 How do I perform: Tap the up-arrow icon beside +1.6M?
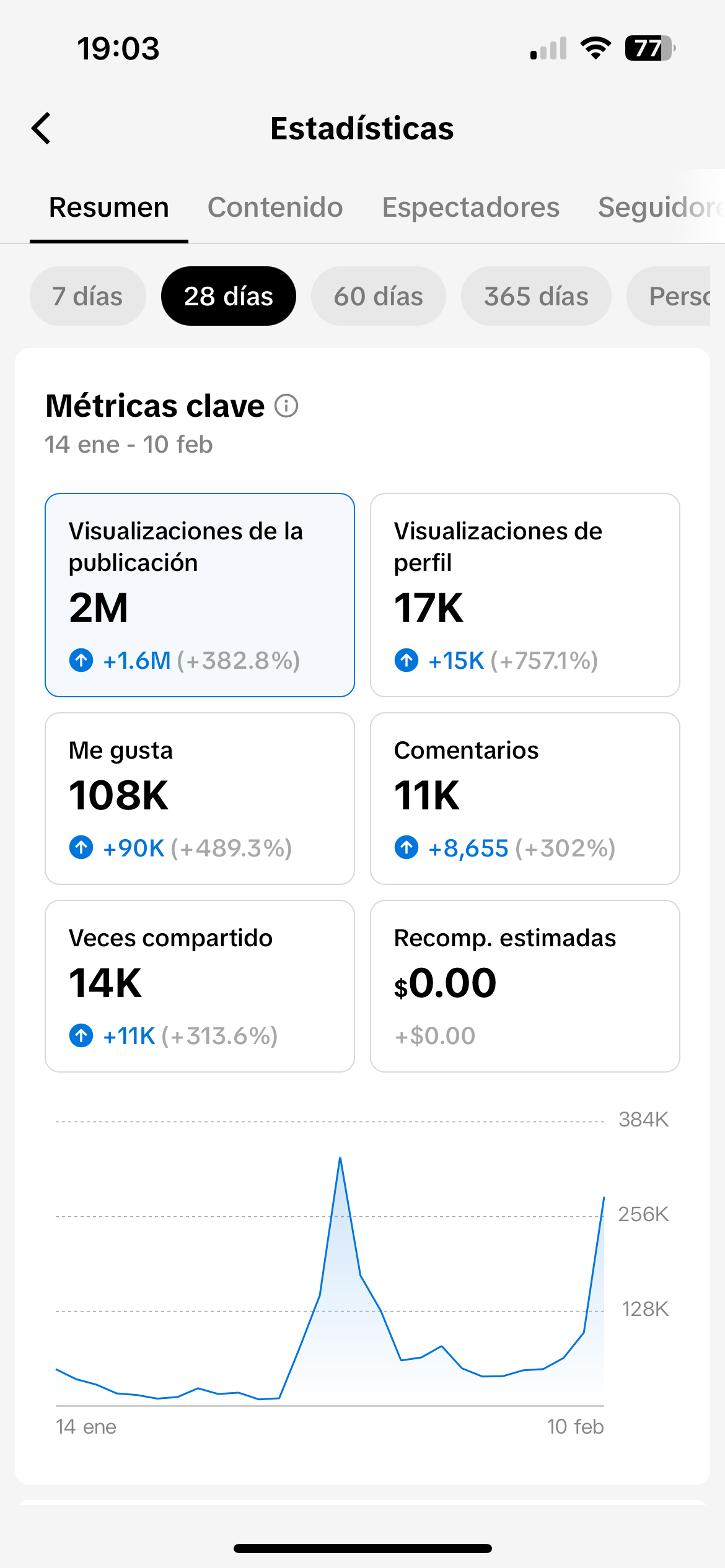(81, 660)
